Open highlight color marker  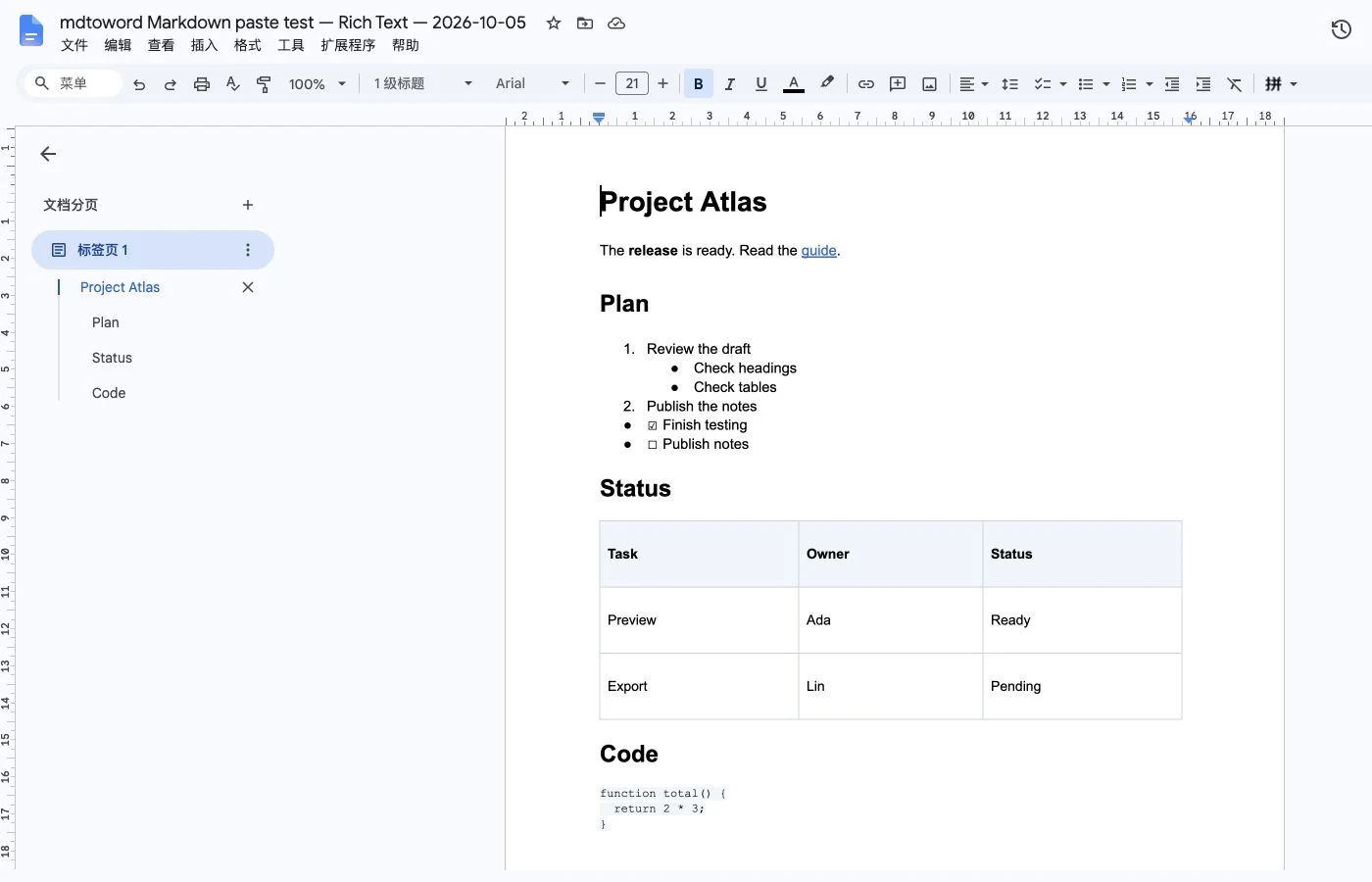tap(827, 84)
